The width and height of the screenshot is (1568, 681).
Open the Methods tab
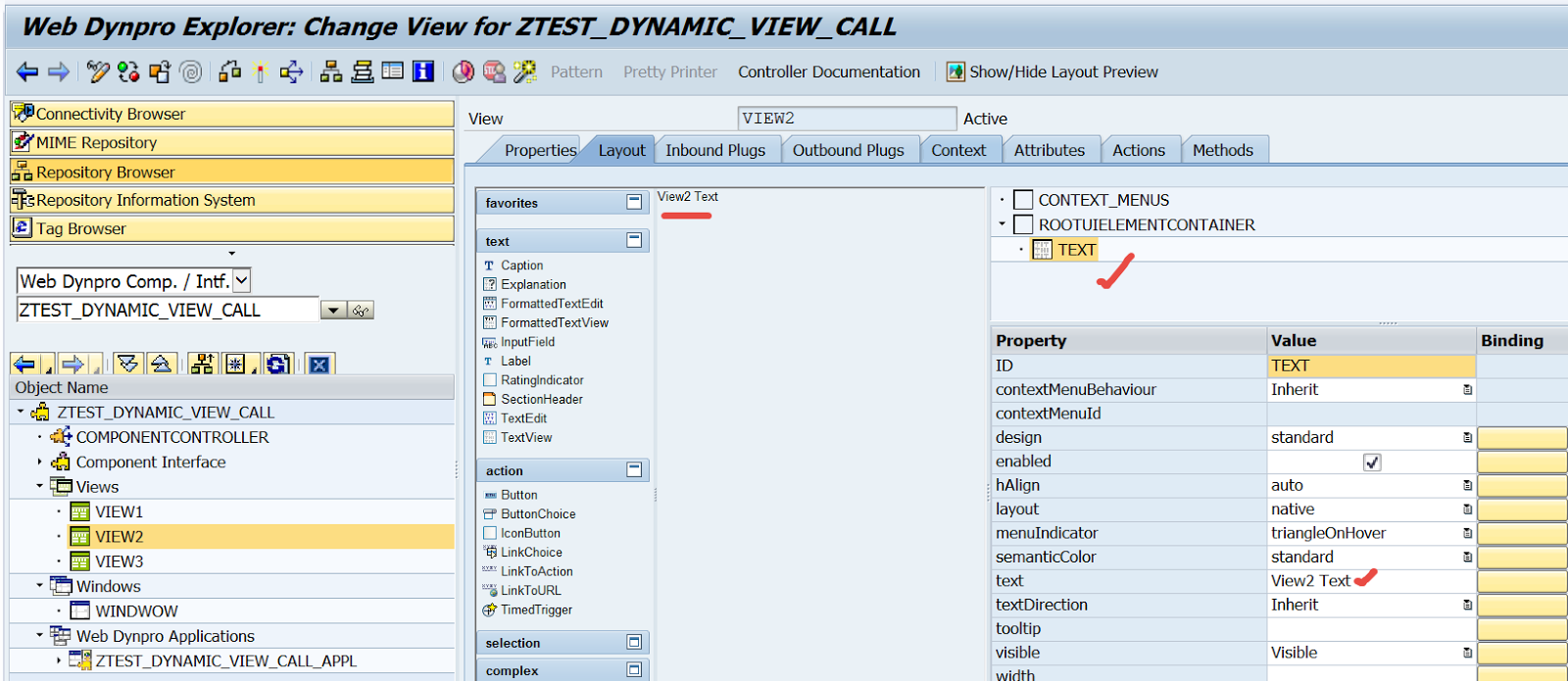(1222, 150)
